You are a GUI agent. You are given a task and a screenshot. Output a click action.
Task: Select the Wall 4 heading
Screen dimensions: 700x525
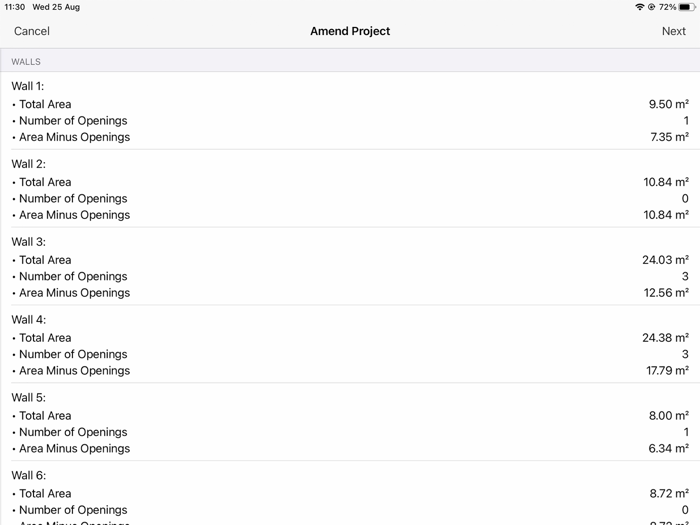tap(29, 320)
